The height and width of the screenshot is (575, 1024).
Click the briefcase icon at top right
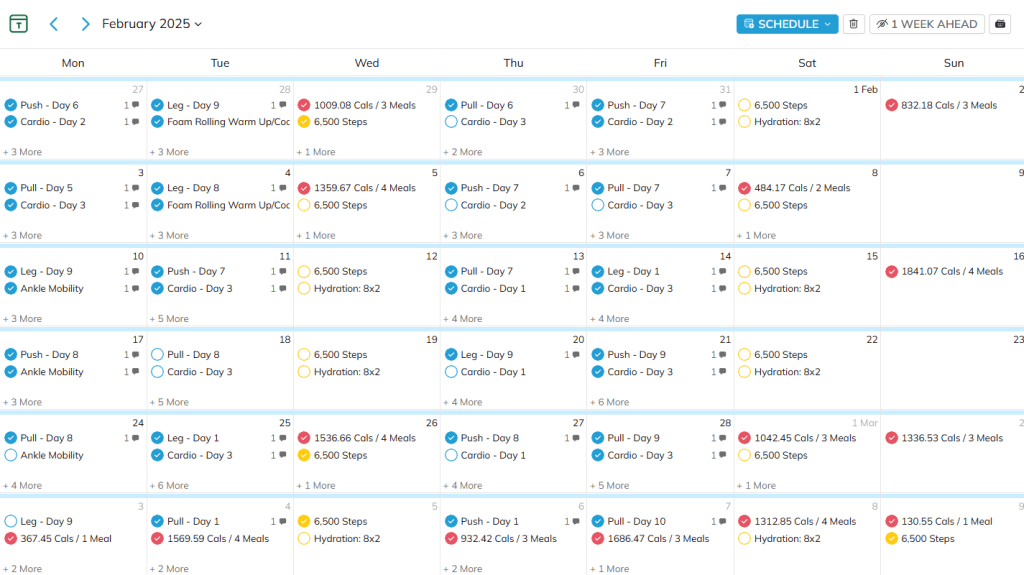[x=1000, y=24]
